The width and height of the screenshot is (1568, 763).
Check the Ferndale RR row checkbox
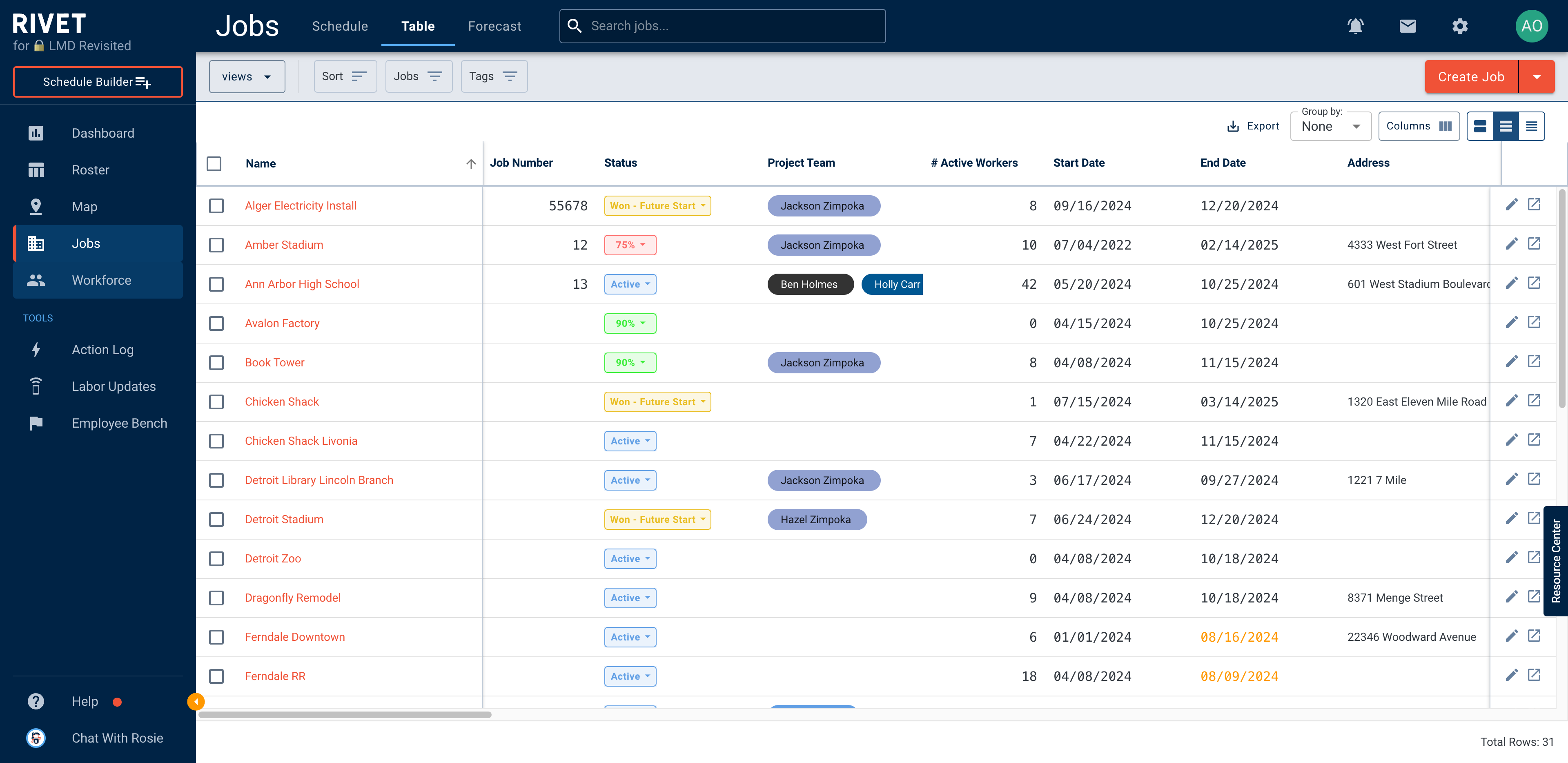point(216,676)
